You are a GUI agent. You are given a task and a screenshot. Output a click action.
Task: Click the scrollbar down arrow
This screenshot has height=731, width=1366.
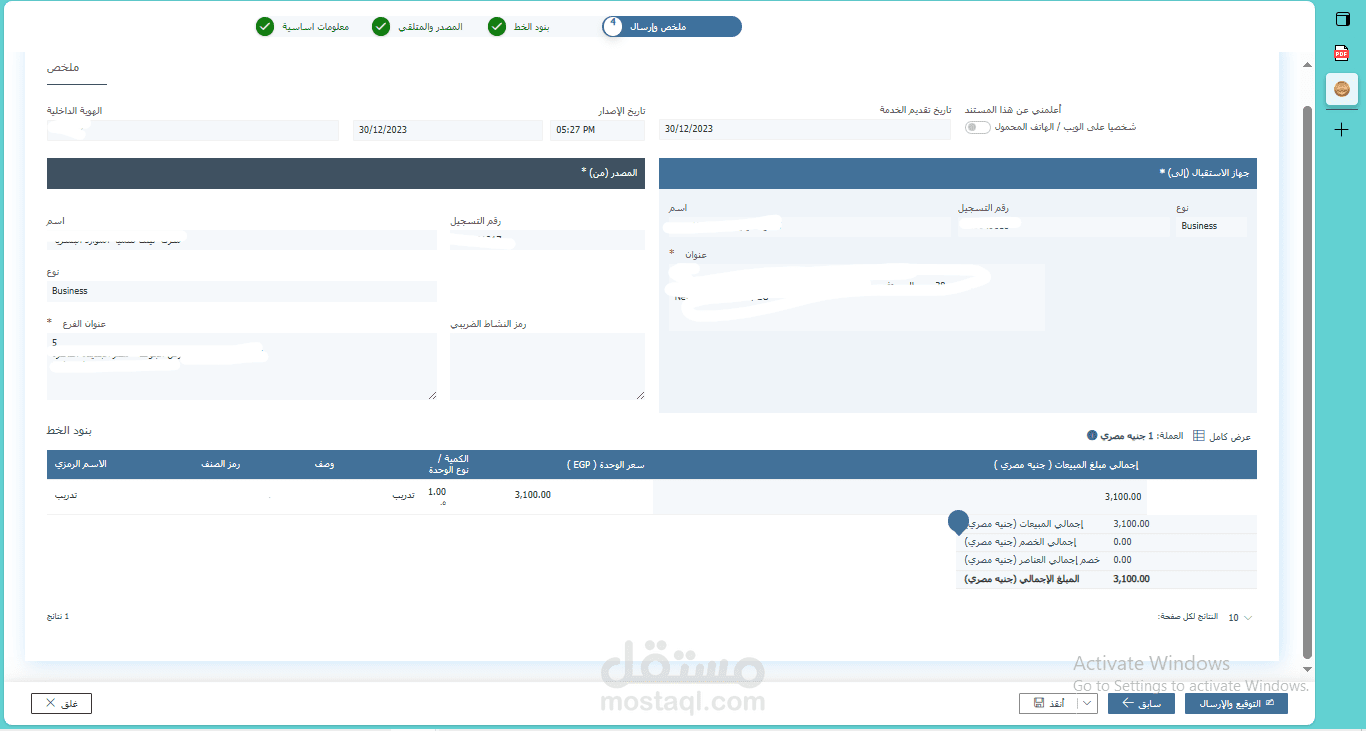point(1308,668)
